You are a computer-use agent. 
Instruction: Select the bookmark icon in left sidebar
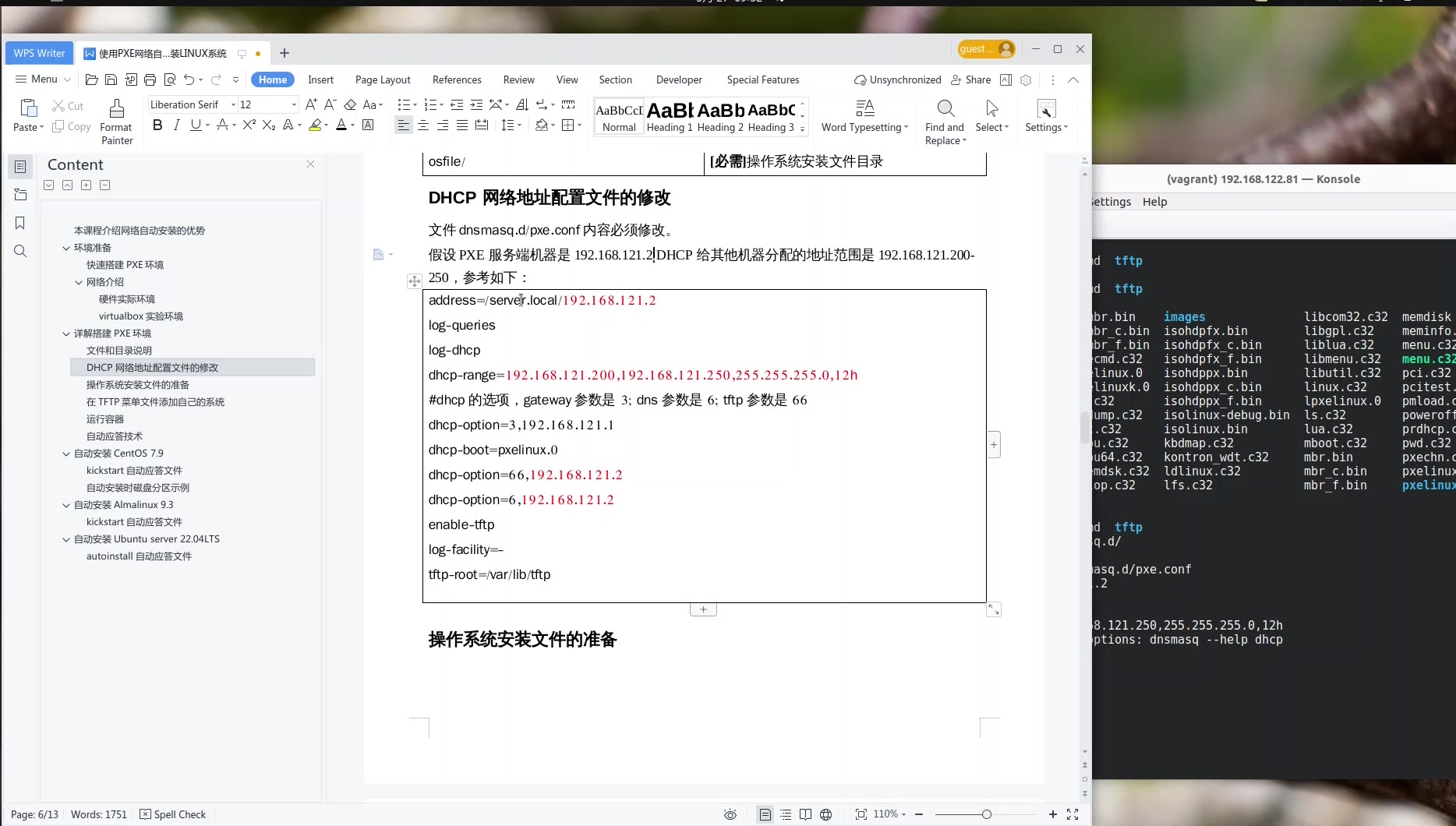pos(19,223)
